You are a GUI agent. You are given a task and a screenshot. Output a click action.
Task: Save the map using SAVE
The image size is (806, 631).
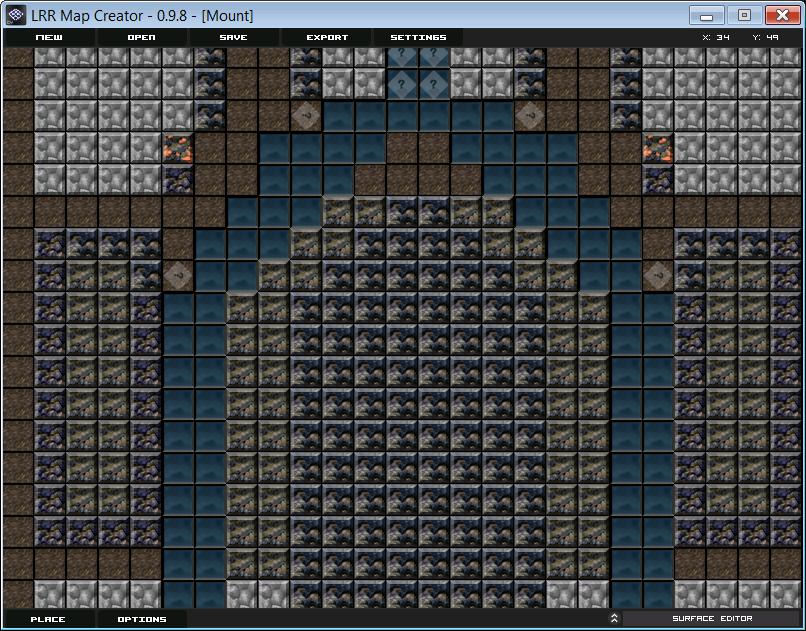(x=233, y=38)
